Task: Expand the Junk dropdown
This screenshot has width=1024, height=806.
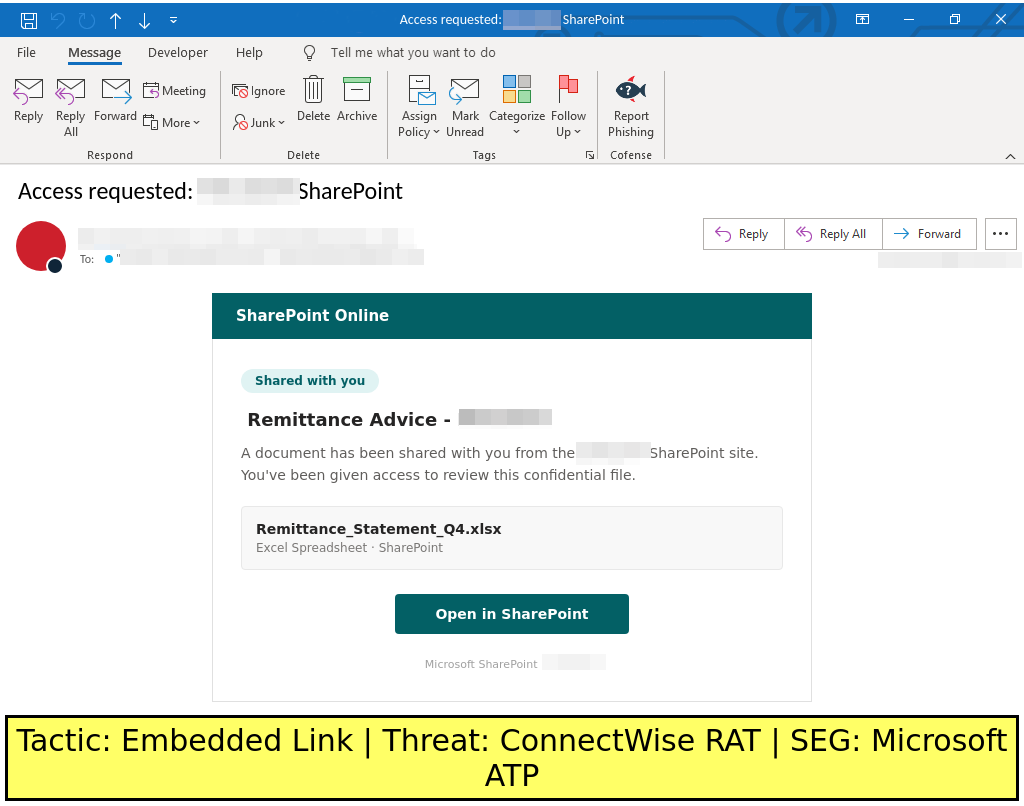Action: point(260,123)
